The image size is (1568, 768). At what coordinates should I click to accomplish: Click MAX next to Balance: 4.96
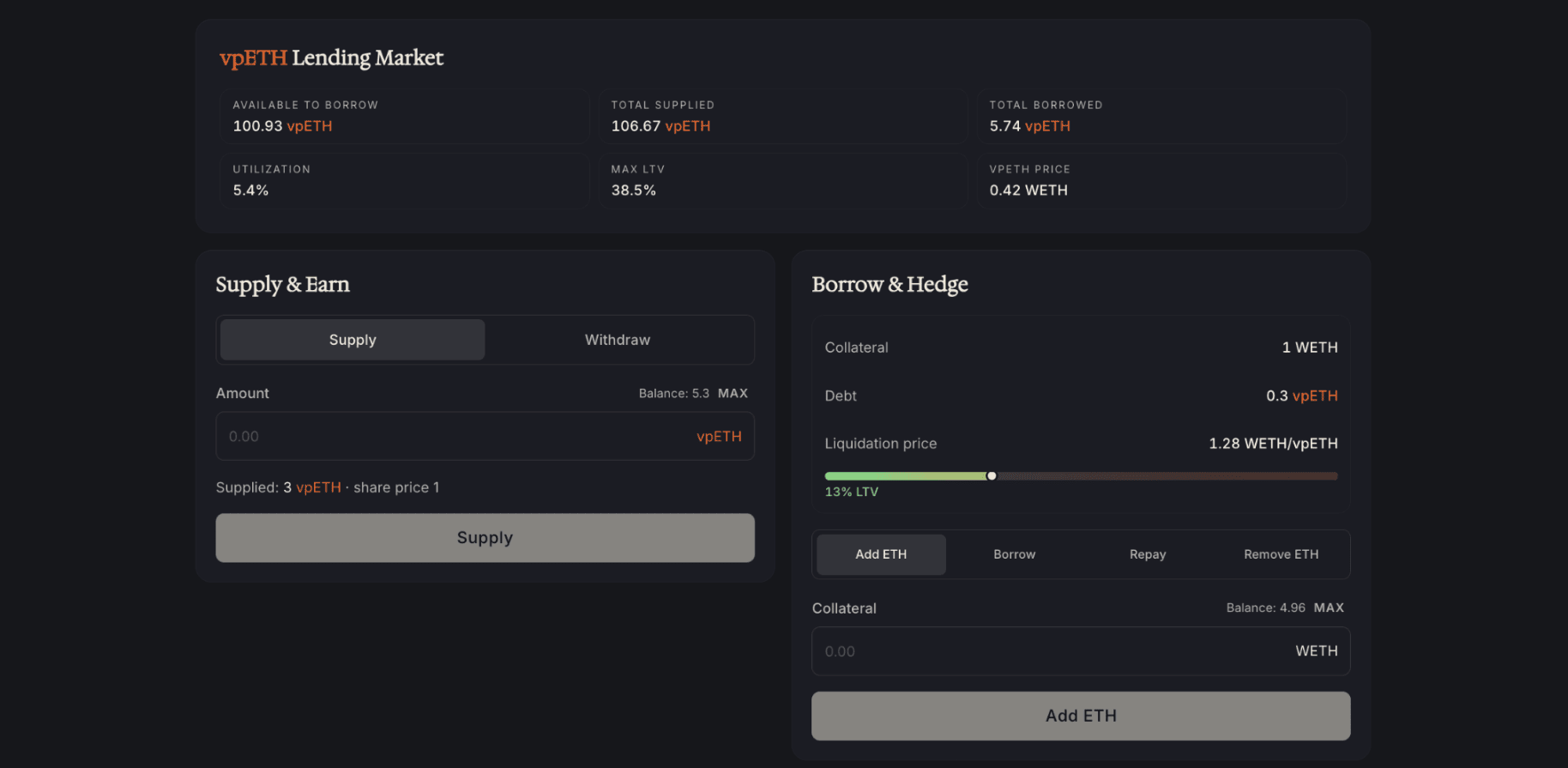1329,608
